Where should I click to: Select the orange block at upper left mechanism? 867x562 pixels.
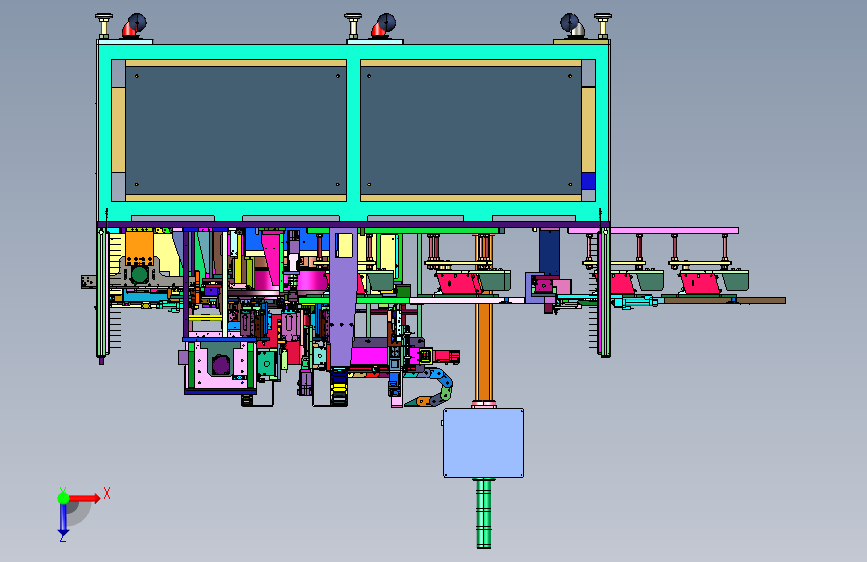pos(139,247)
